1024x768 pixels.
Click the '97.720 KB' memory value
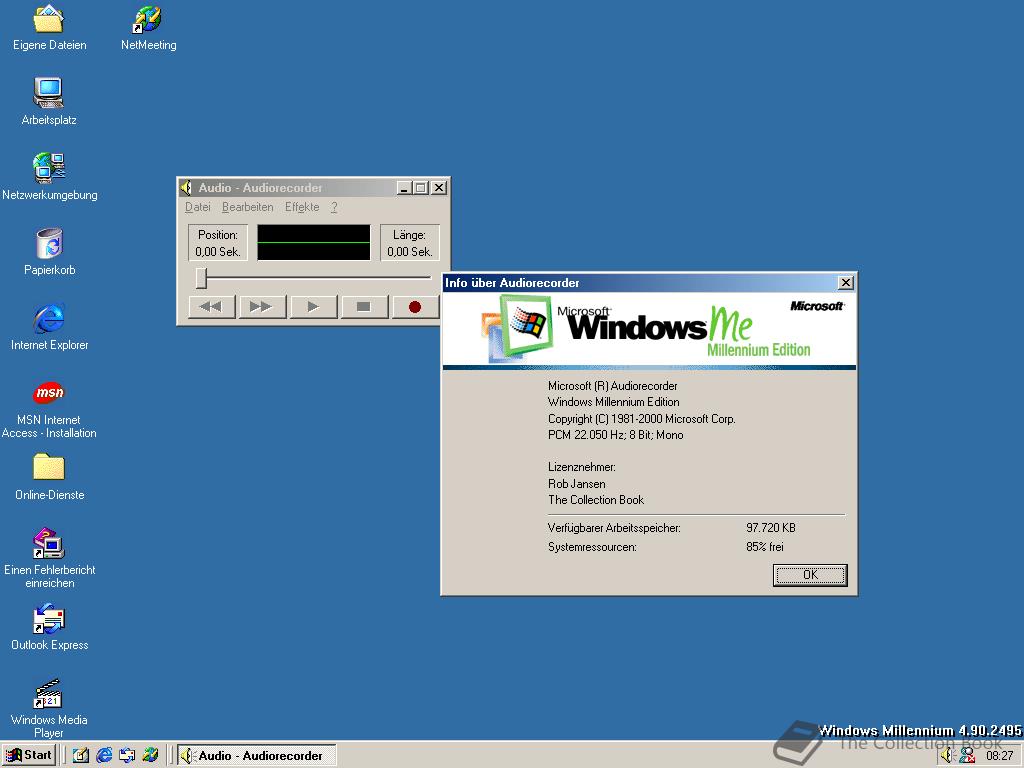[771, 528]
